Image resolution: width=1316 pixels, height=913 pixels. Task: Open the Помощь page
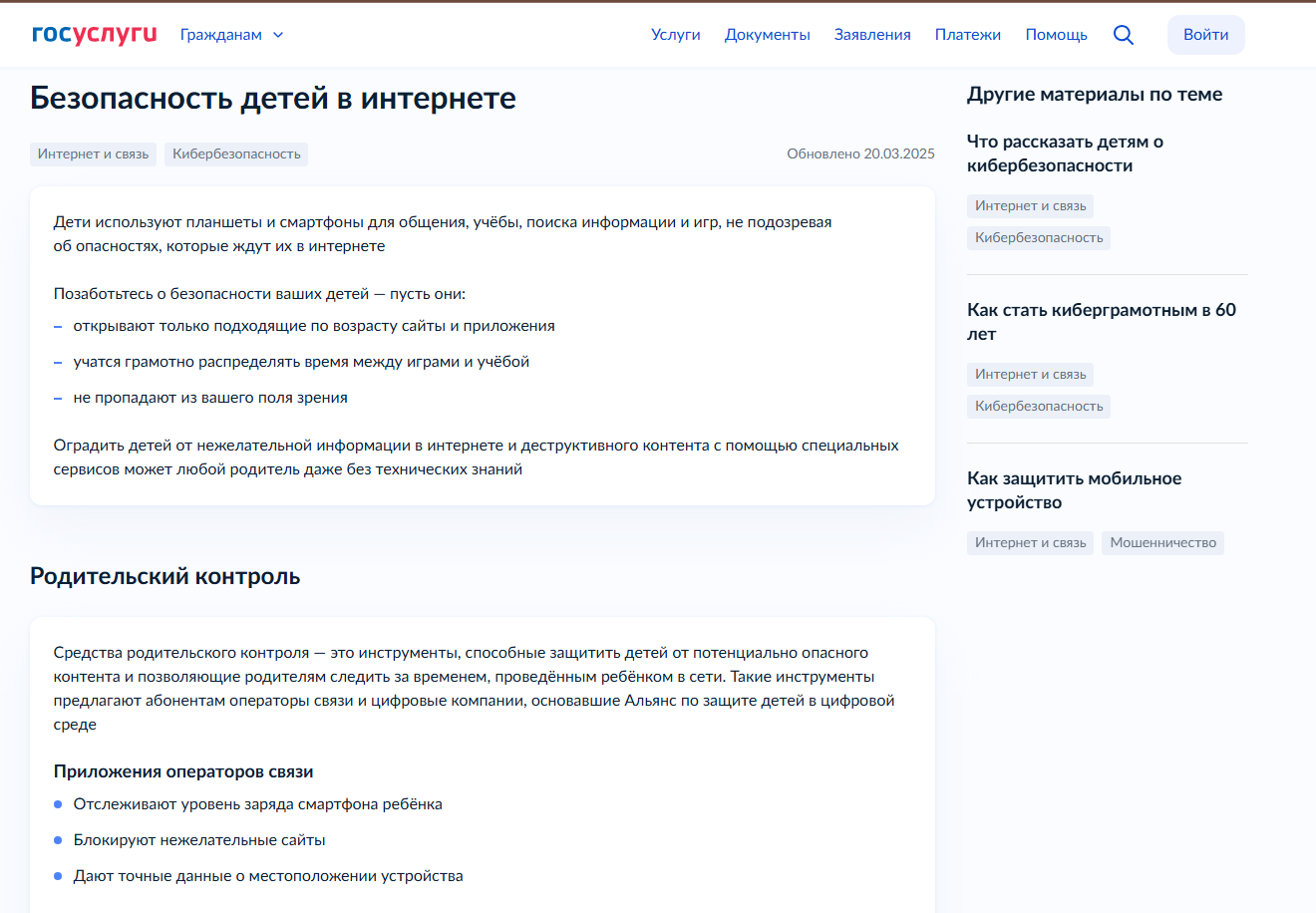tap(1056, 35)
